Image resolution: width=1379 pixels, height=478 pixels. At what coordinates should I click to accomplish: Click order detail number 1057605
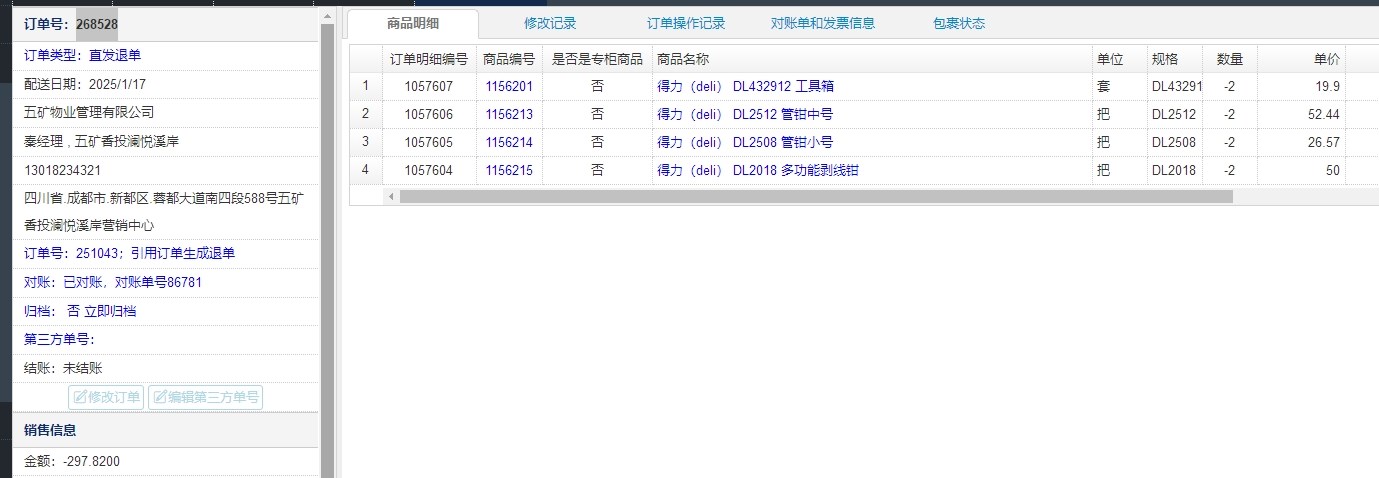click(429, 143)
